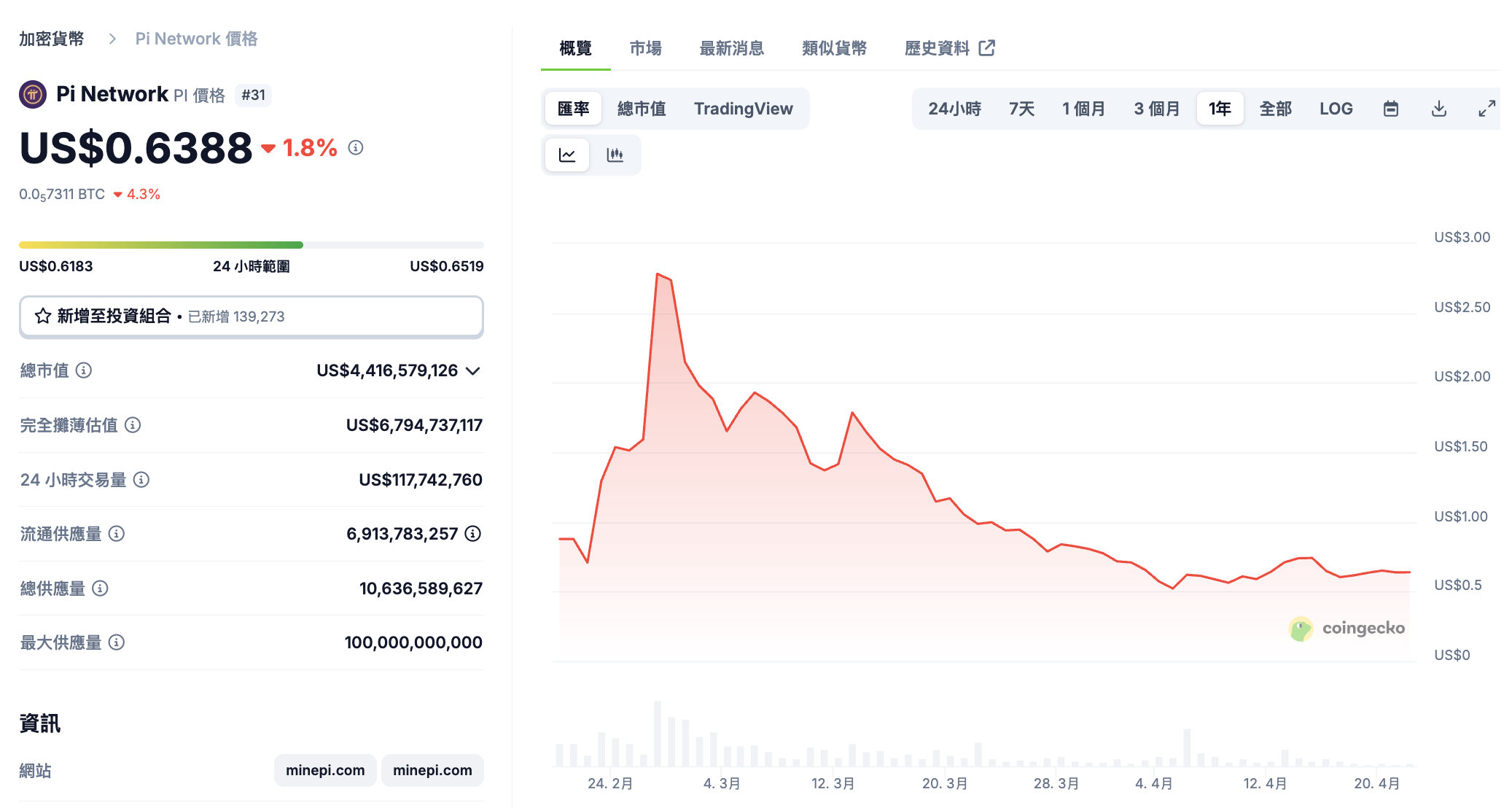Expand the 總市值 value details
The height and width of the screenshot is (808, 1512).
472,371
